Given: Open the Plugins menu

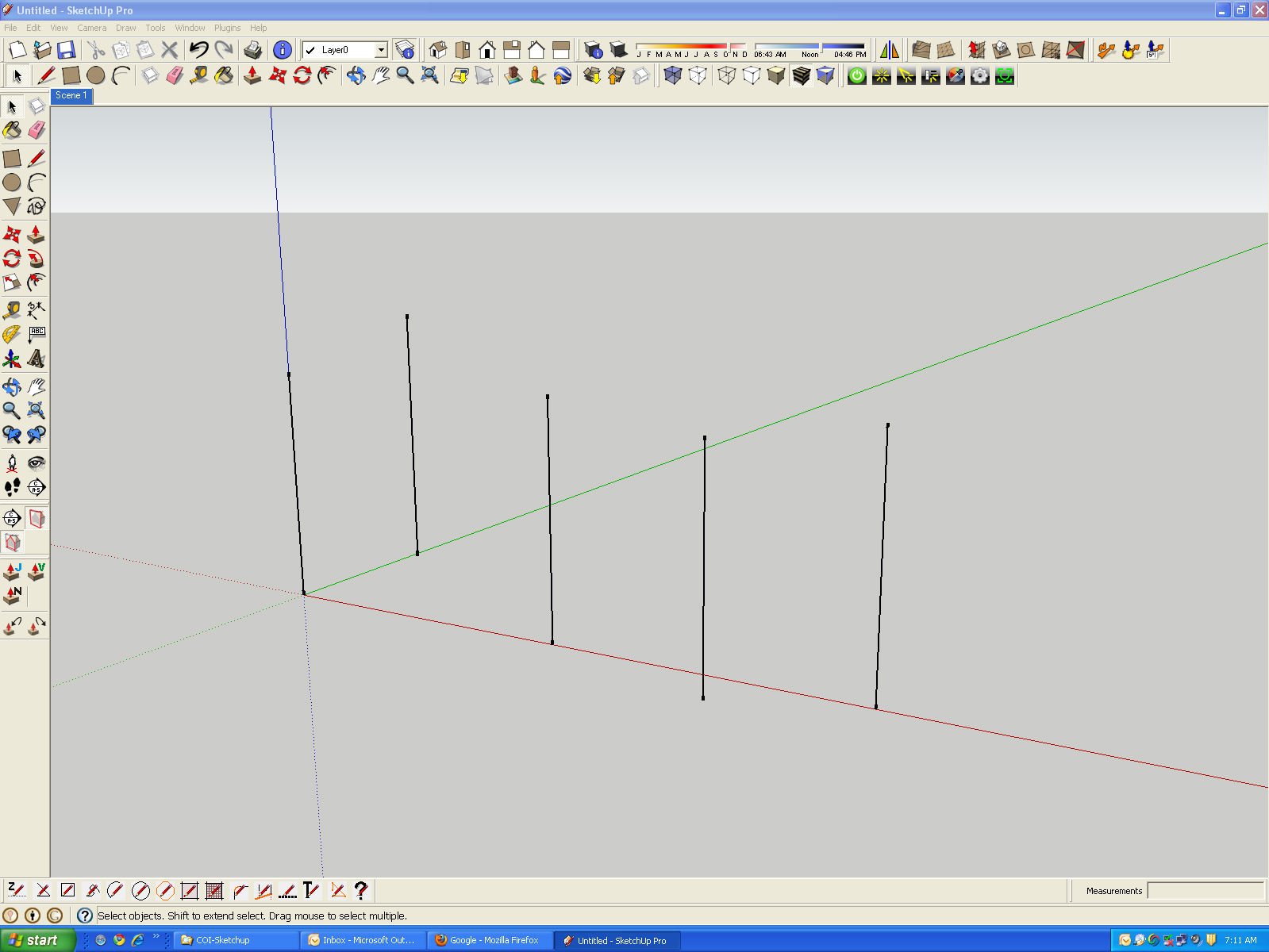Looking at the screenshot, I should (228, 28).
